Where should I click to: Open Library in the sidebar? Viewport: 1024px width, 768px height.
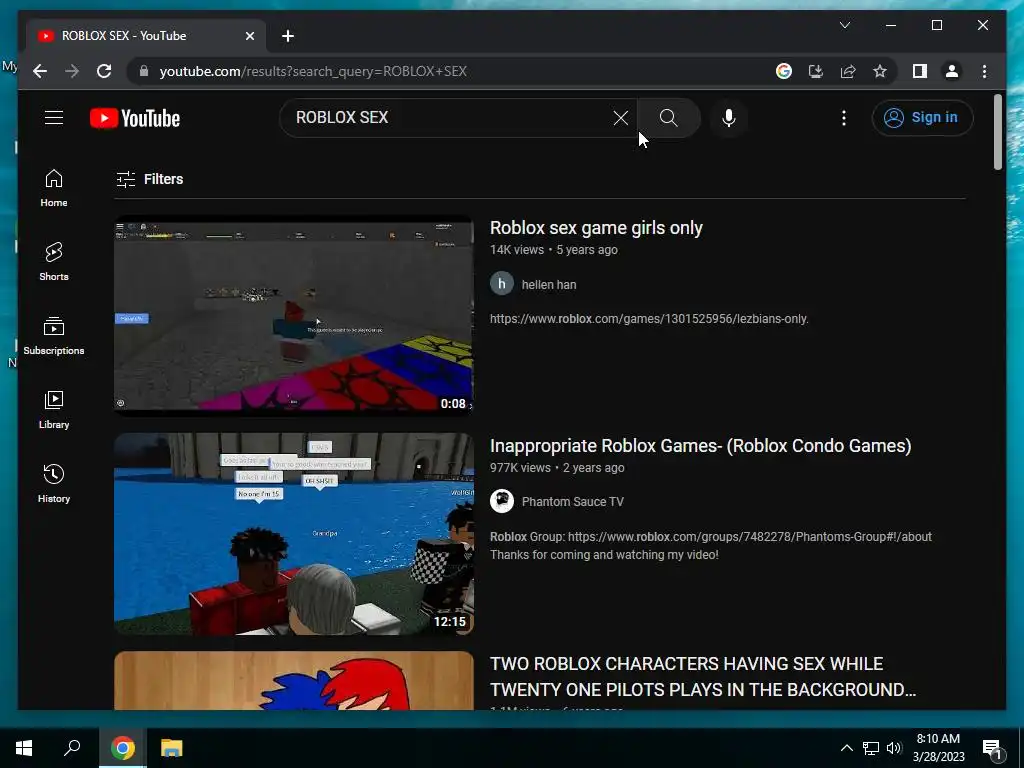(54, 409)
